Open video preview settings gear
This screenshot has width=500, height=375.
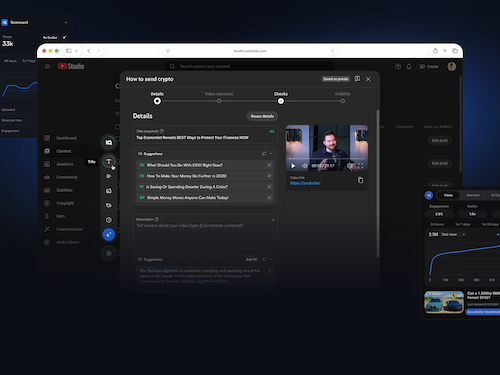pos(349,166)
